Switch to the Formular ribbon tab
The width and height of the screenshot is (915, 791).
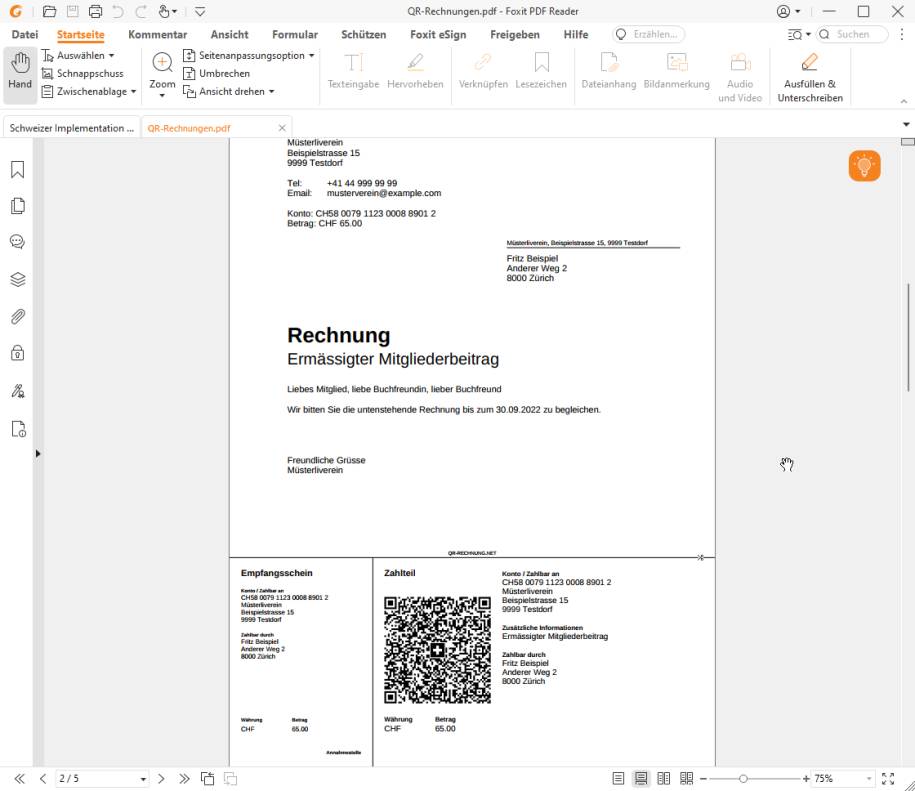tap(294, 34)
